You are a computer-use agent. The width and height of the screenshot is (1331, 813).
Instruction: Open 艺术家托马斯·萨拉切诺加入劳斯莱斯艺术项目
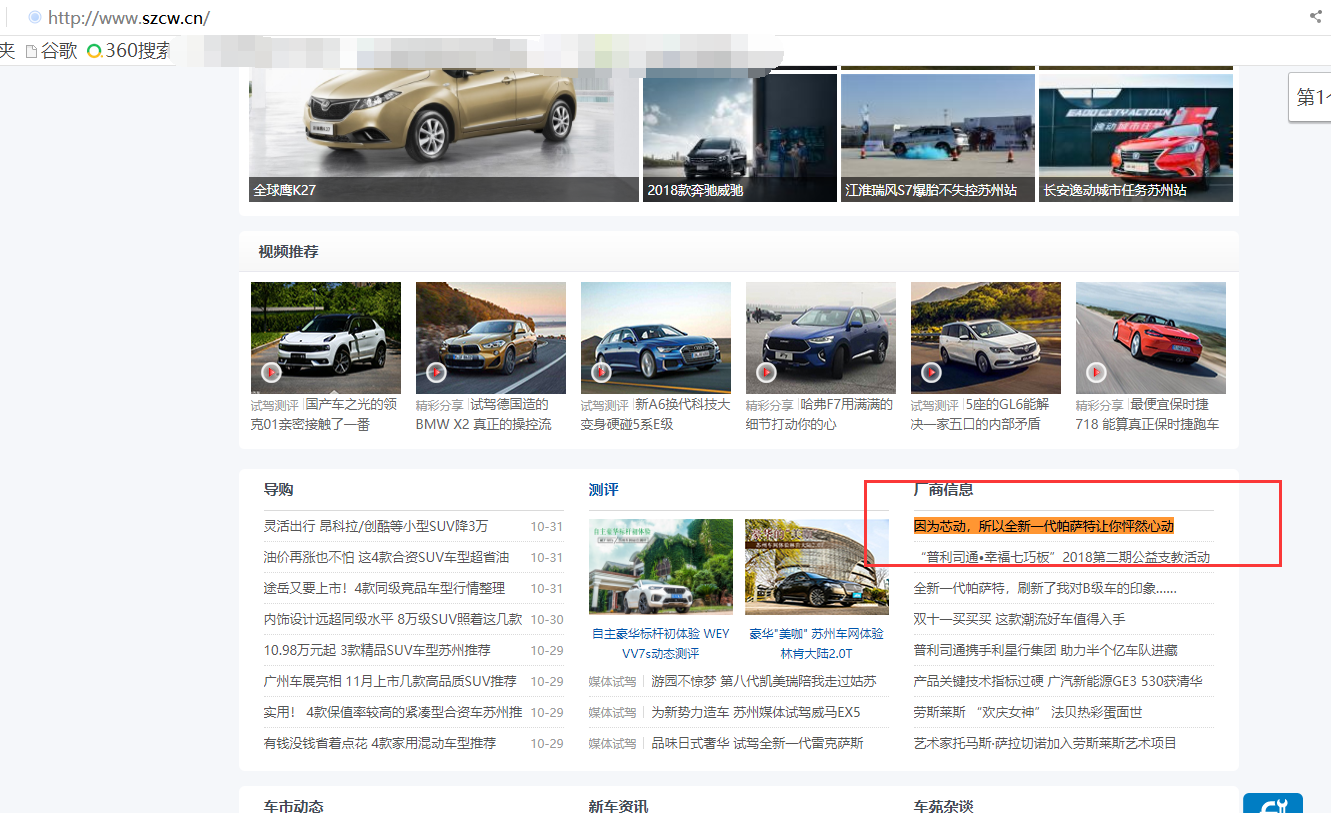[1045, 743]
